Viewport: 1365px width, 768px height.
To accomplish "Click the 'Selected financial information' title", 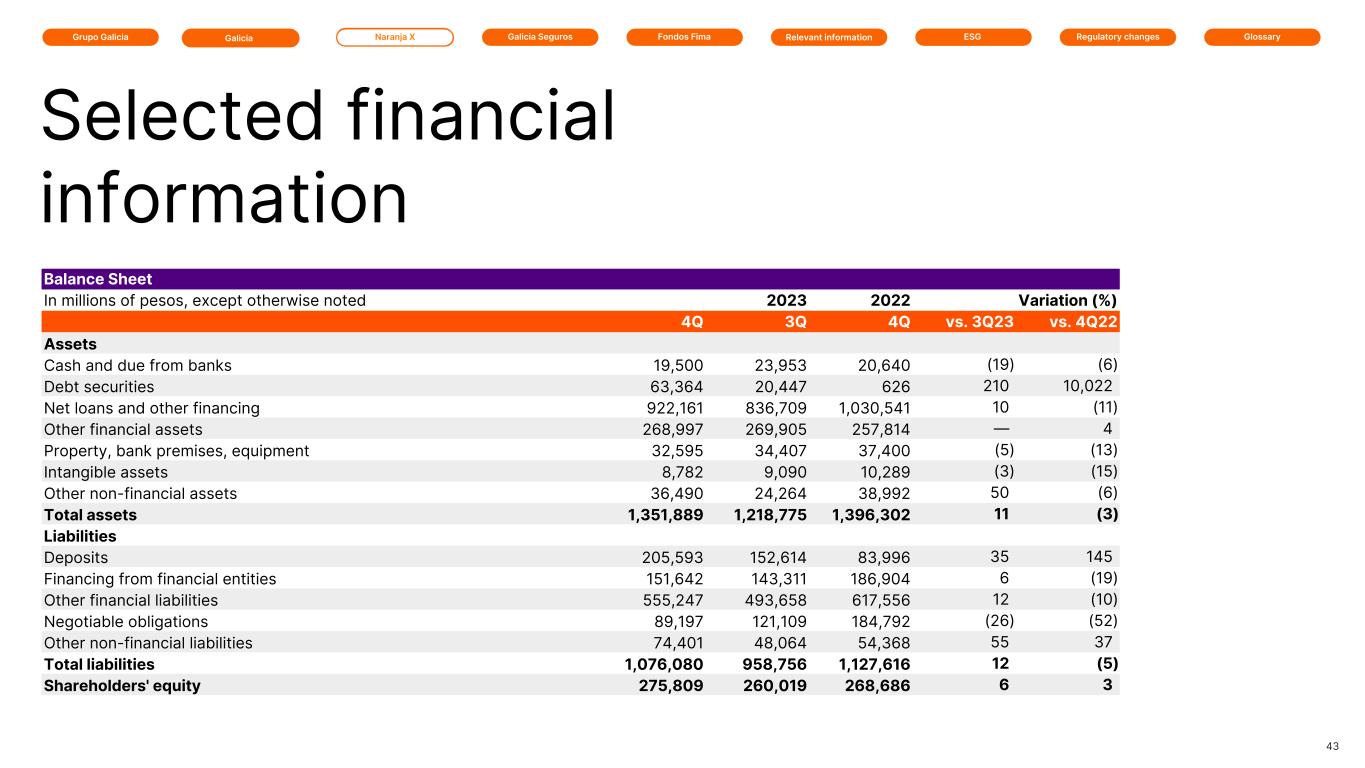I will pos(327,157).
